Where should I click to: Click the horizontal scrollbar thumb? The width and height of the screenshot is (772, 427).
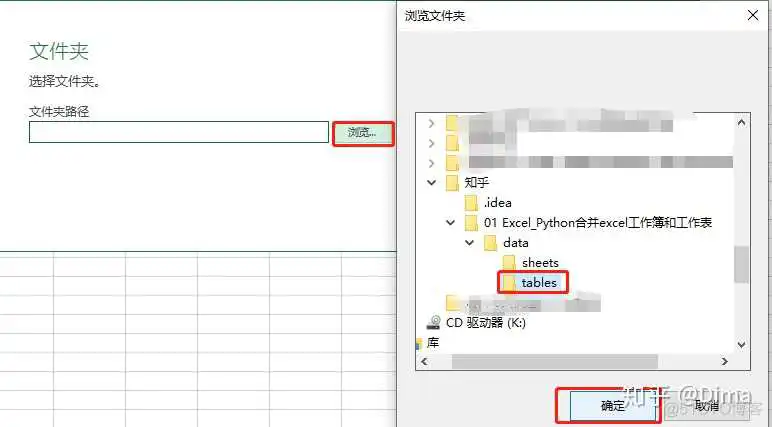(555, 361)
